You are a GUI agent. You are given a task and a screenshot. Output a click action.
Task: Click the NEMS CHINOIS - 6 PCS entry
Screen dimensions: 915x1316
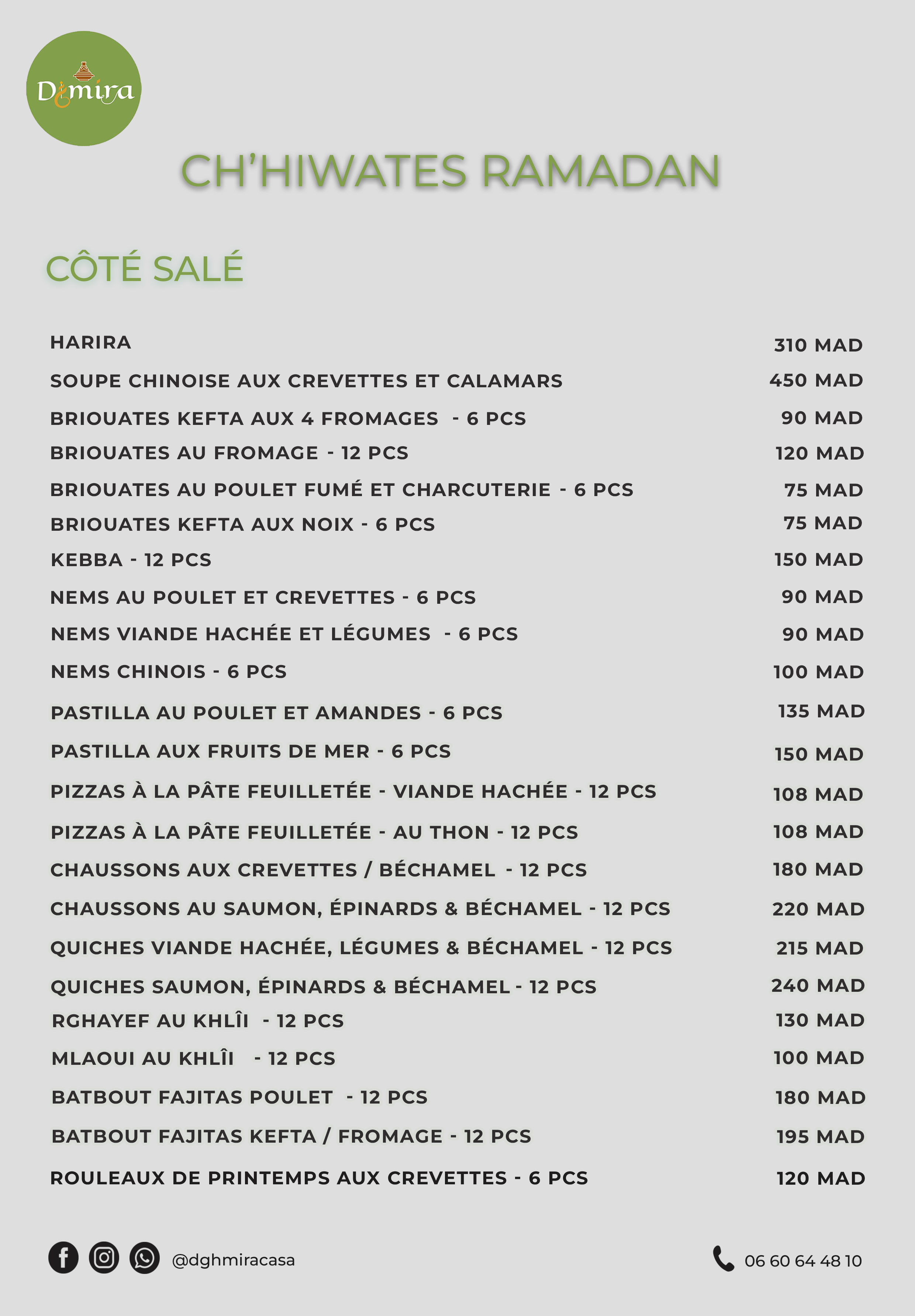pos(169,671)
